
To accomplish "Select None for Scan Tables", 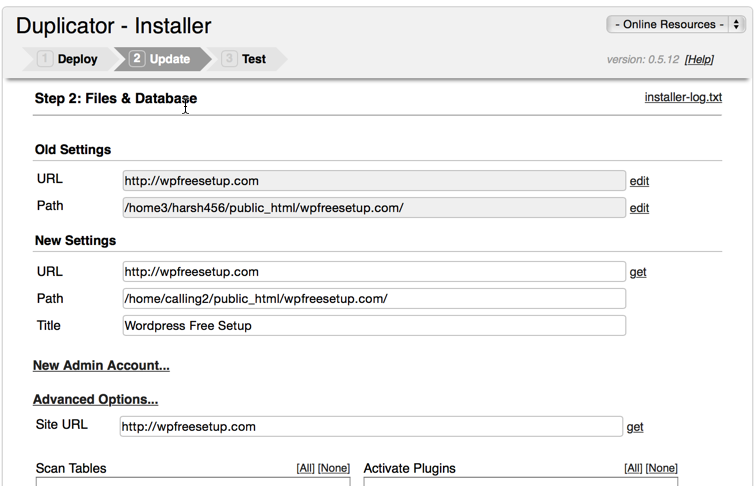I will coord(334,469).
